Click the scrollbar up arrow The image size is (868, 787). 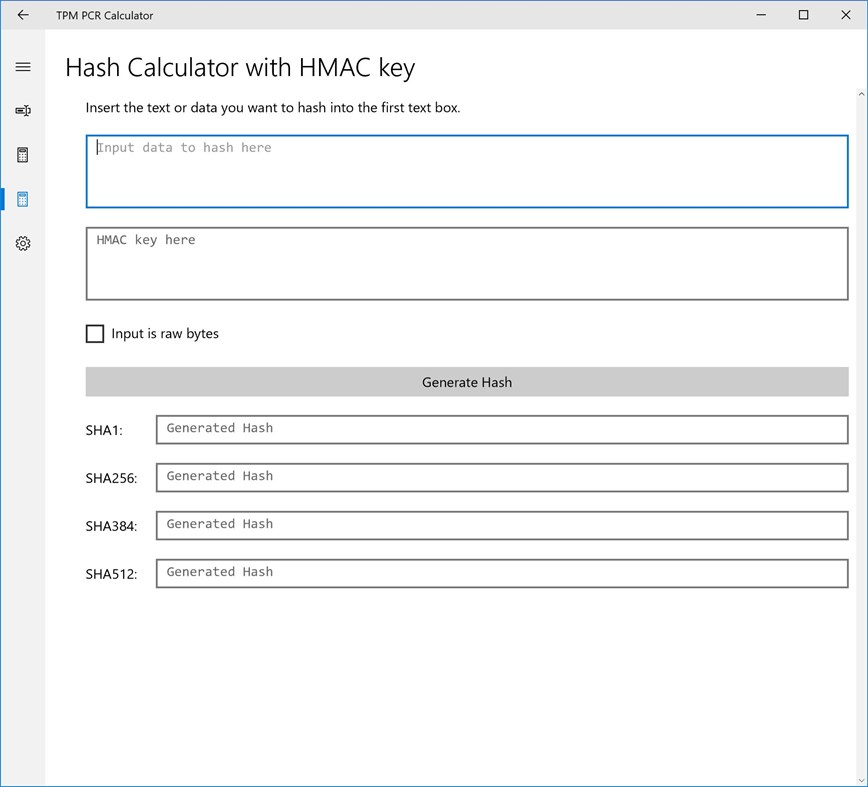tap(861, 94)
